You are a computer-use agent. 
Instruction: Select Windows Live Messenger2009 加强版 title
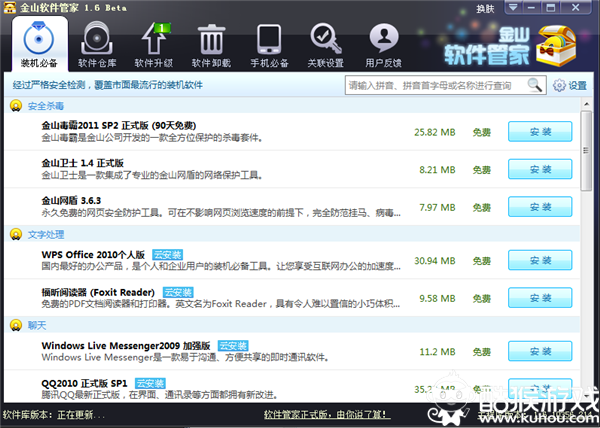pos(126,346)
